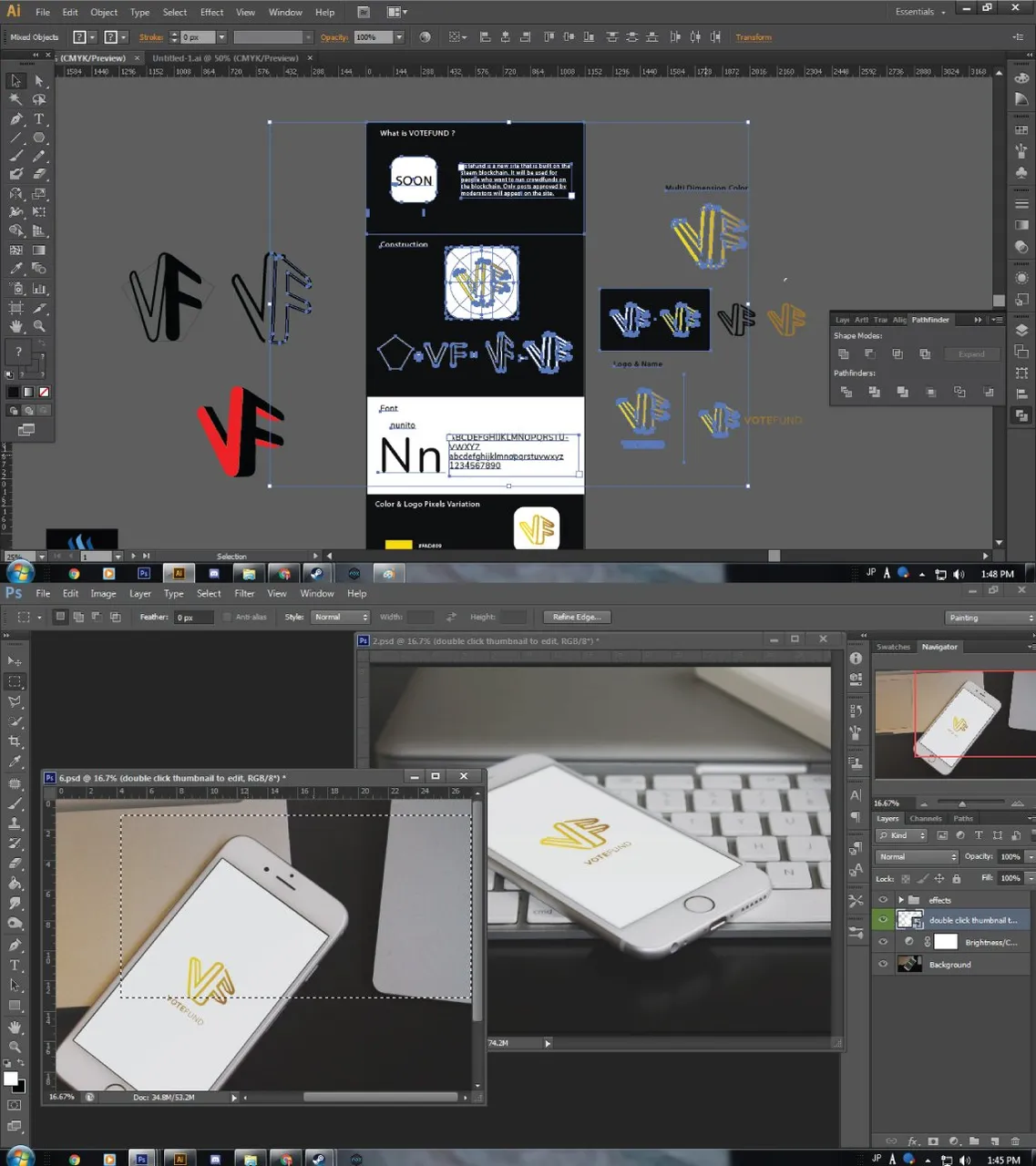Image resolution: width=1036 pixels, height=1166 pixels.
Task: Enable Add to selection mode
Action: (x=77, y=617)
